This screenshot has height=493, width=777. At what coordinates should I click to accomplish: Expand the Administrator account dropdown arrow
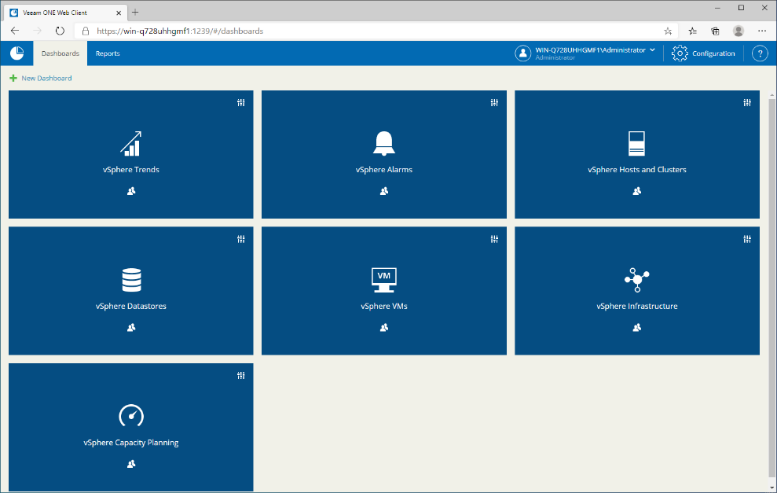tap(652, 50)
